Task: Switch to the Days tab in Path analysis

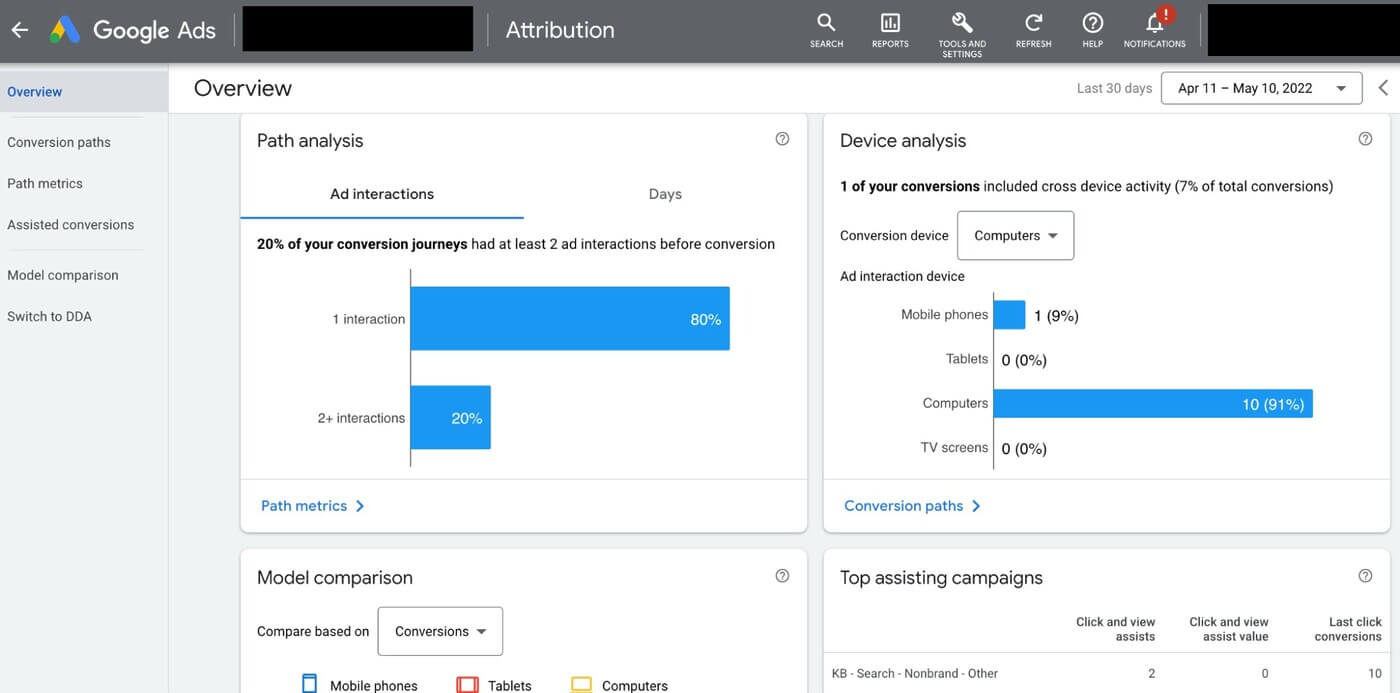Action: pyautogui.click(x=665, y=194)
